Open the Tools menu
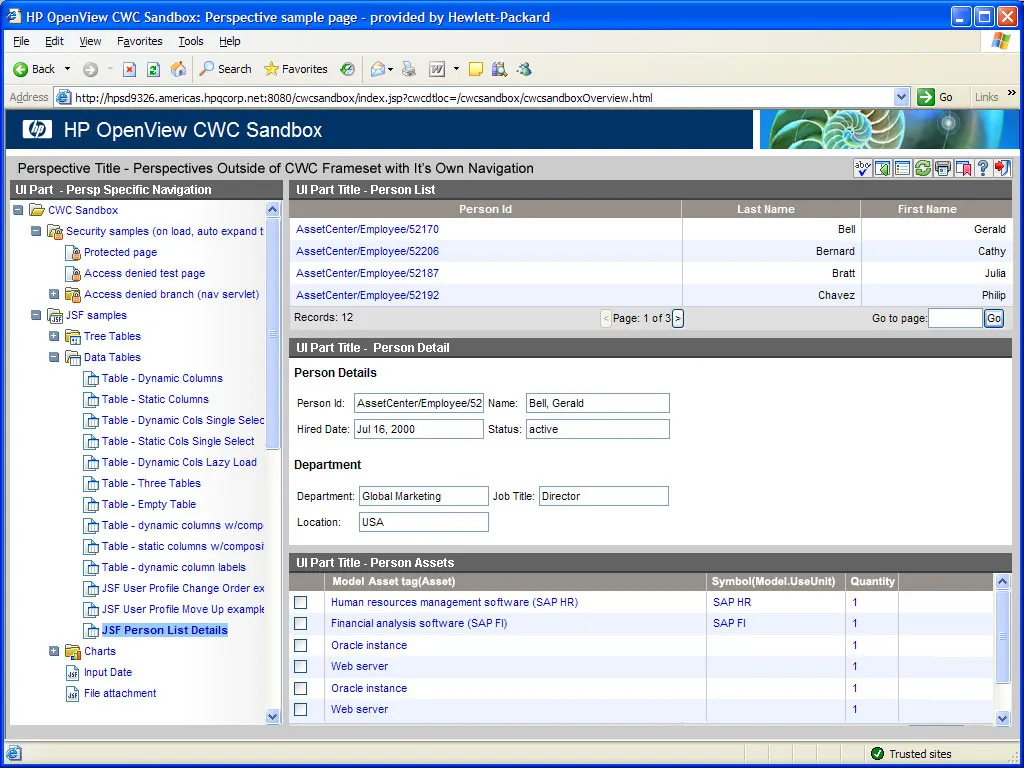This screenshot has width=1024, height=768. (191, 41)
